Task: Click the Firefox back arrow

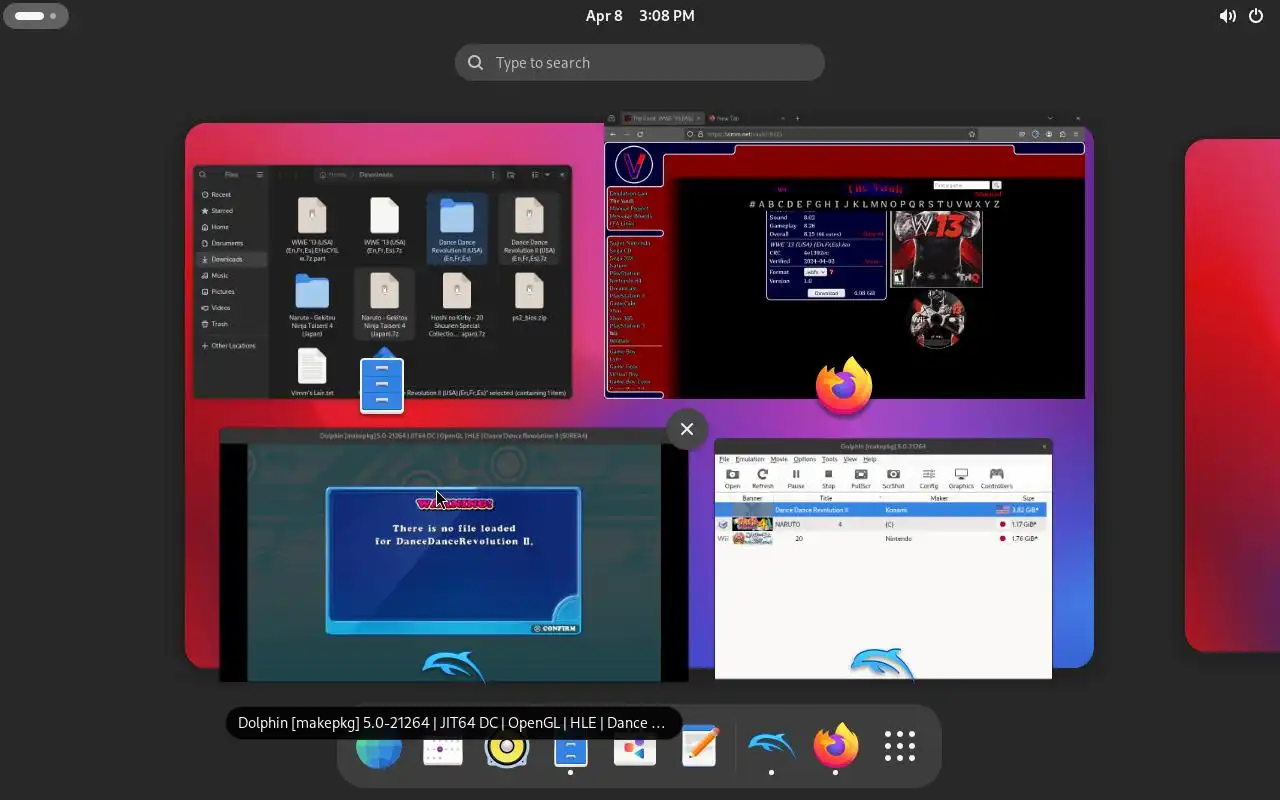Action: (612, 133)
